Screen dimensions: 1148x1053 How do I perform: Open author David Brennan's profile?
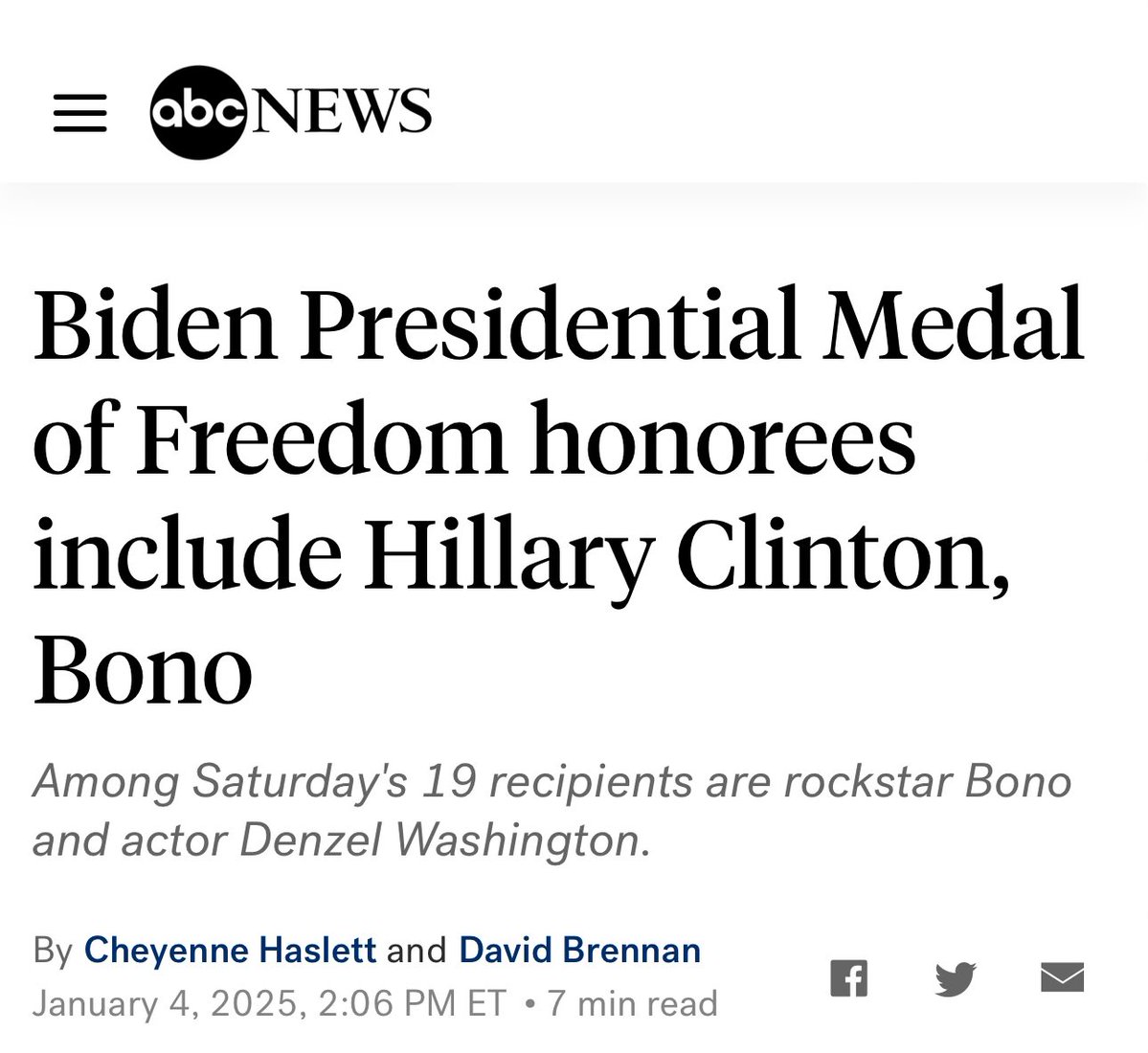point(580,950)
